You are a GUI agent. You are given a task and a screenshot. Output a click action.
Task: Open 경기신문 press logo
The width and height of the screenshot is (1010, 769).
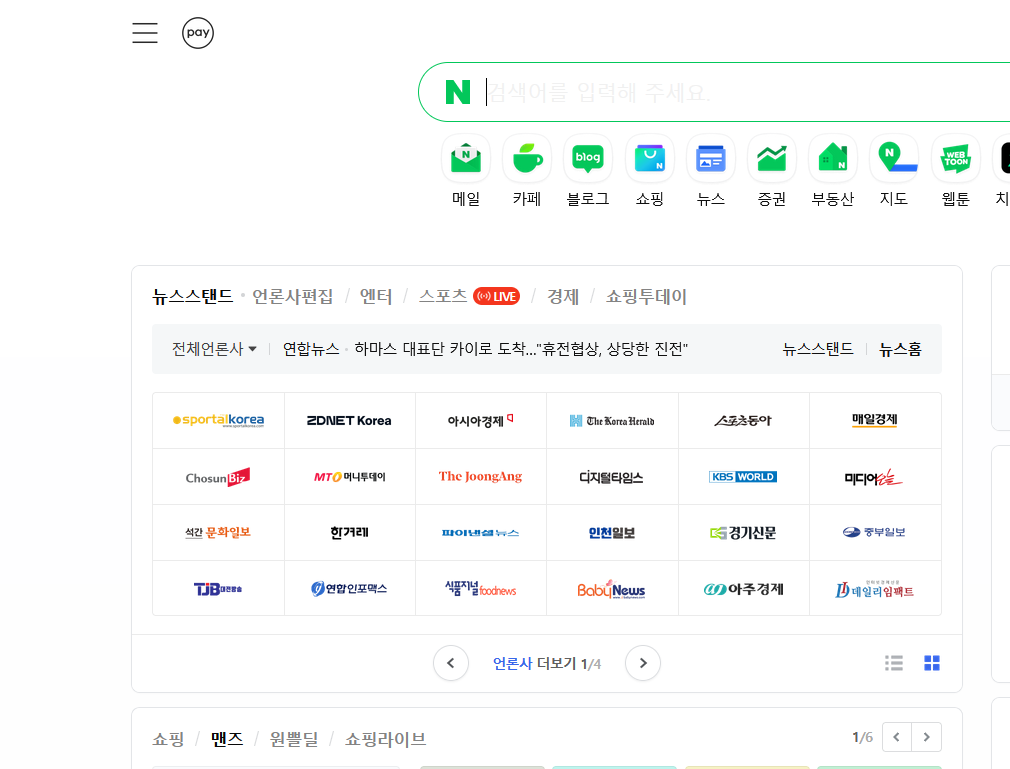pyautogui.click(x=743, y=533)
